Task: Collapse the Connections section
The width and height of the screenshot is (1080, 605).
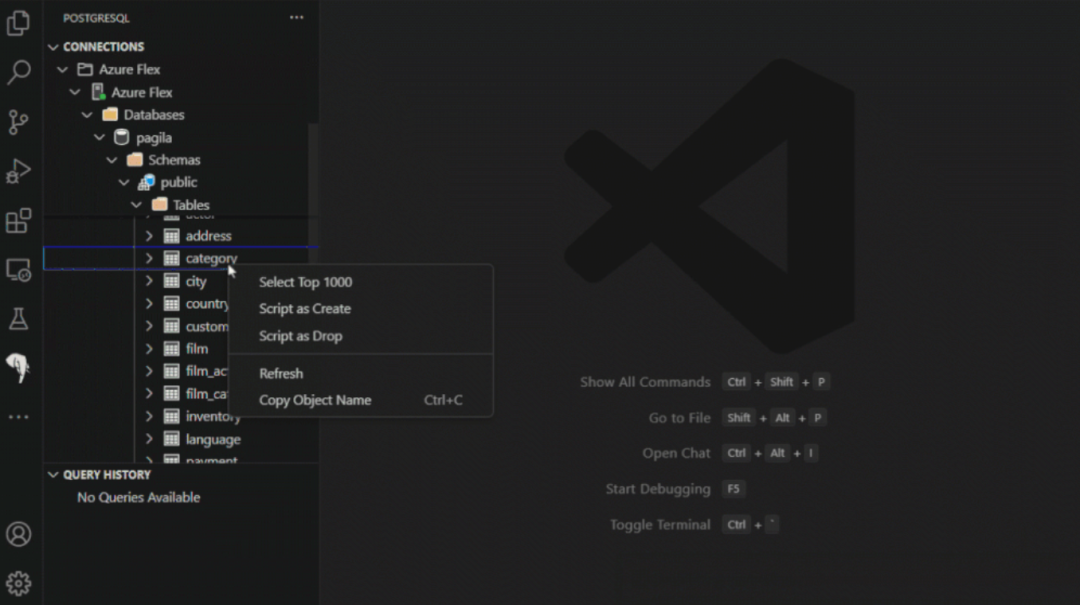Action: [x=53, y=47]
